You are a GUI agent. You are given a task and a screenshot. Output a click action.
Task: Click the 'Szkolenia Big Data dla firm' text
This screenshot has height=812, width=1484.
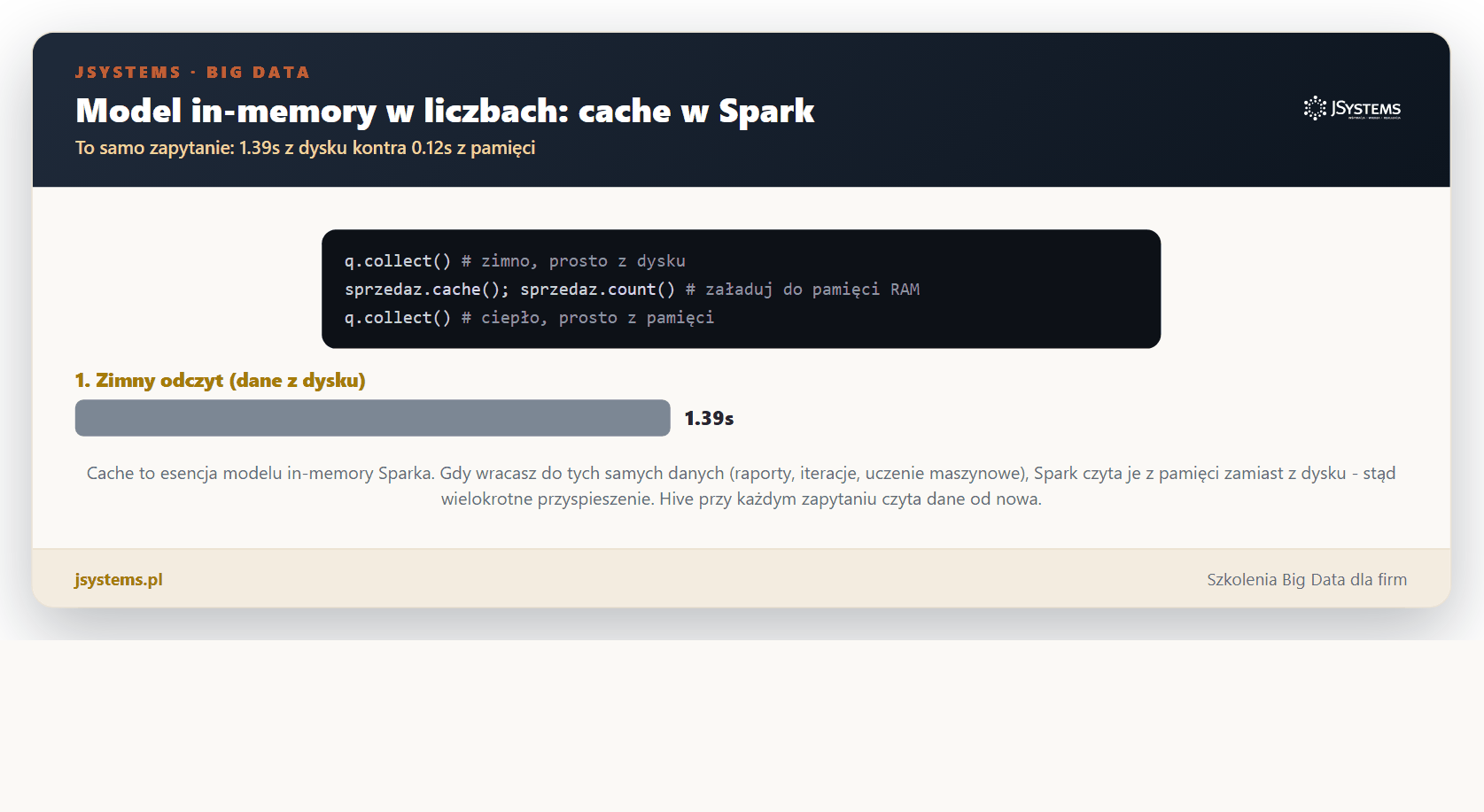1307,579
